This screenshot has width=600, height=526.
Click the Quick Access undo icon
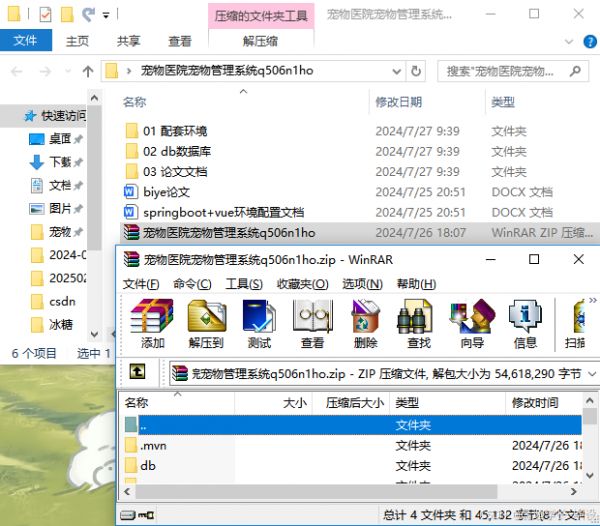[x=88, y=15]
